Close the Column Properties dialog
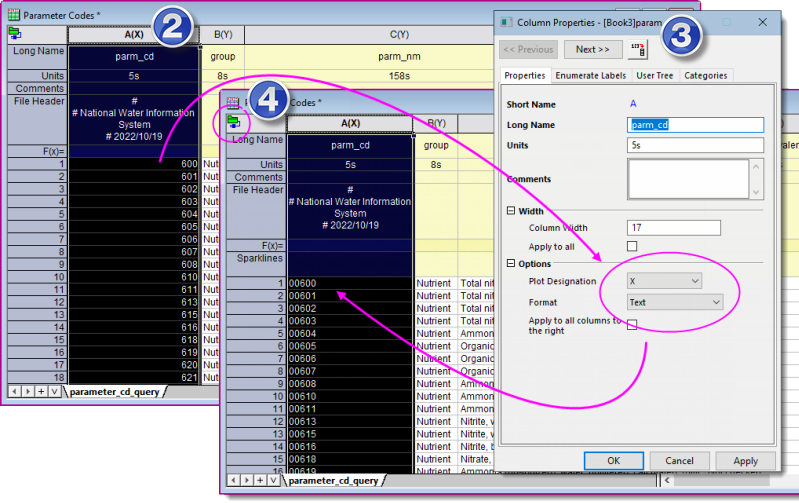 coord(762,22)
